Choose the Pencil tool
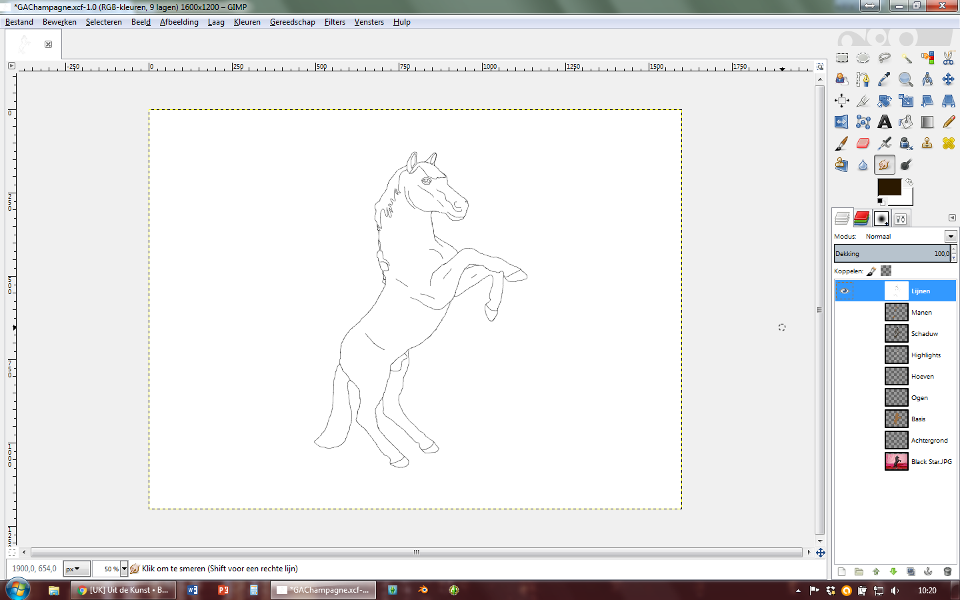 coord(949,122)
